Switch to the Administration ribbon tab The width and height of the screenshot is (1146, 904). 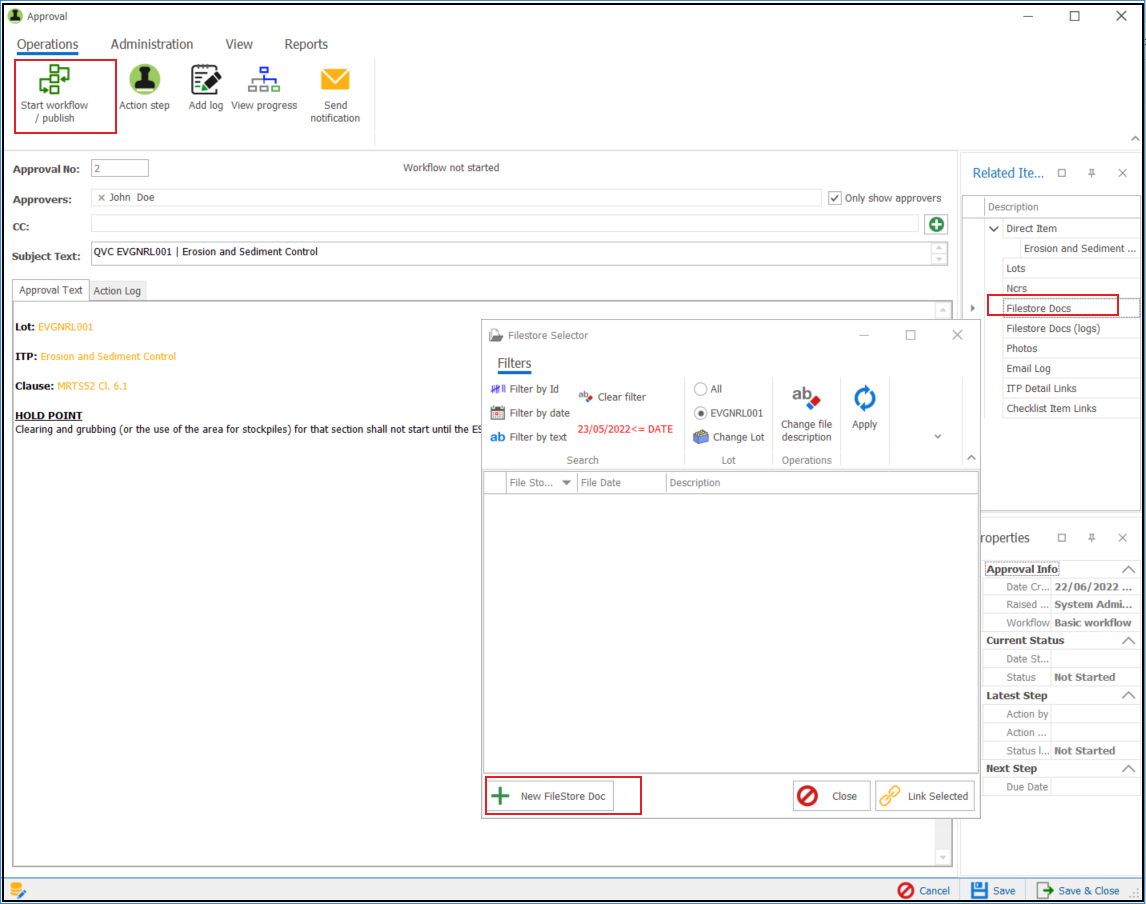point(152,44)
